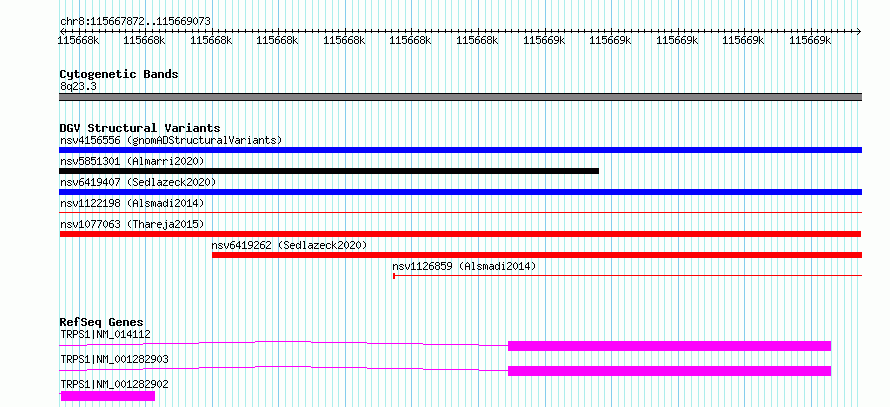
Task: Click the right arrow of the coordinate ruler
Action: click(x=859, y=31)
